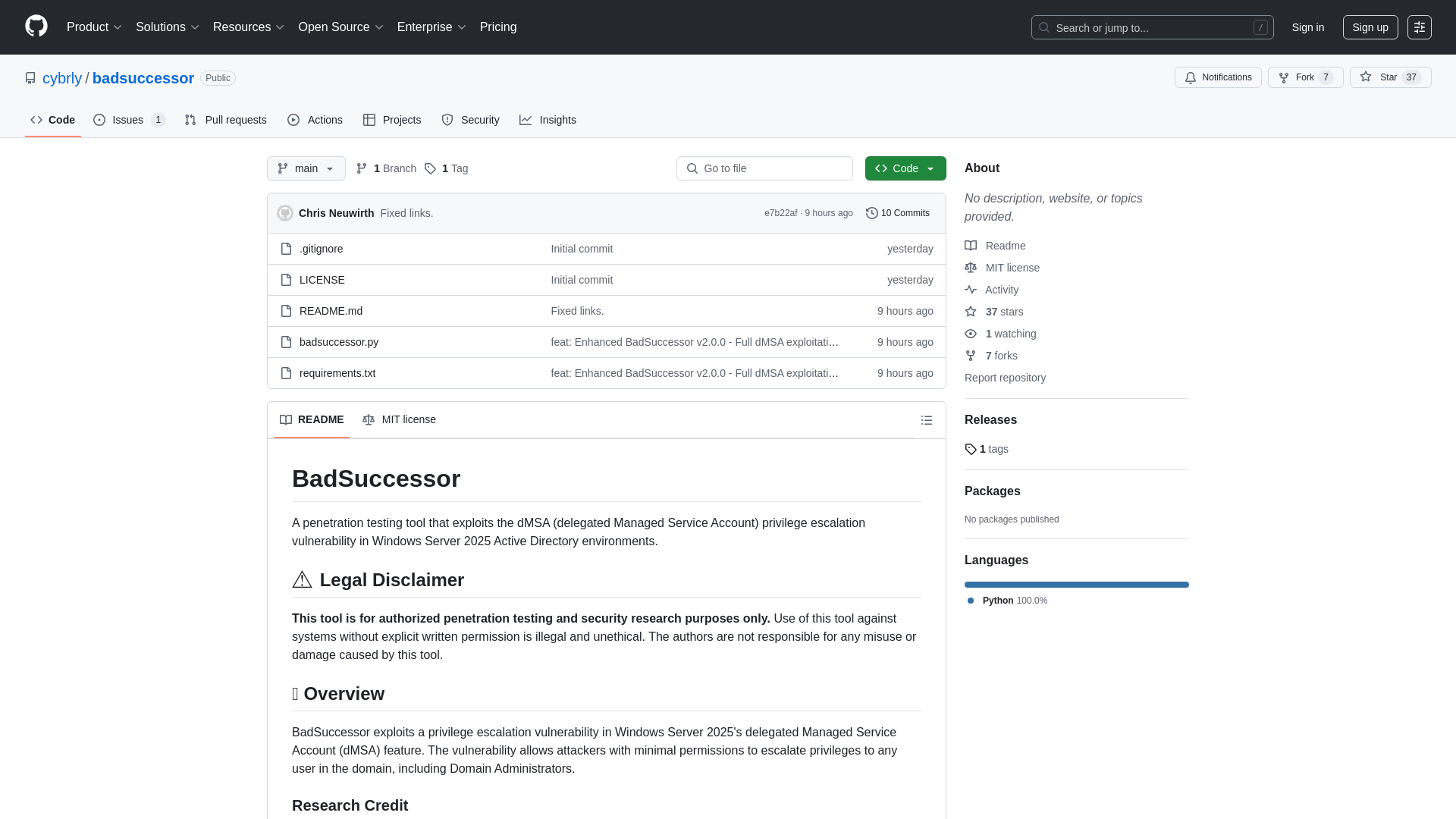The image size is (1456, 819).
Task: Open the LICENSE file
Action: point(322,280)
